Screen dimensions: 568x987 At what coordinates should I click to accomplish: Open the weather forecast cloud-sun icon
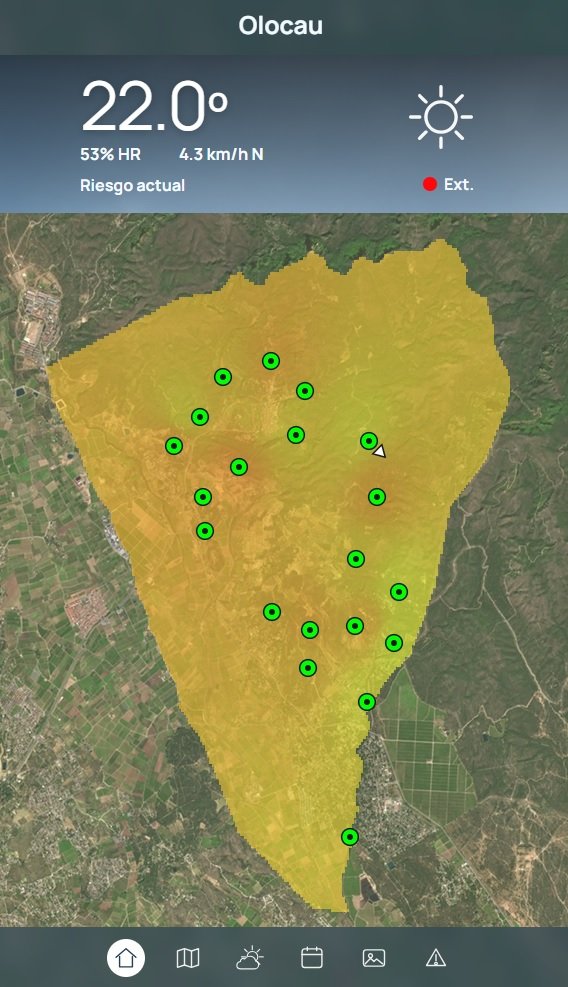coord(249,957)
